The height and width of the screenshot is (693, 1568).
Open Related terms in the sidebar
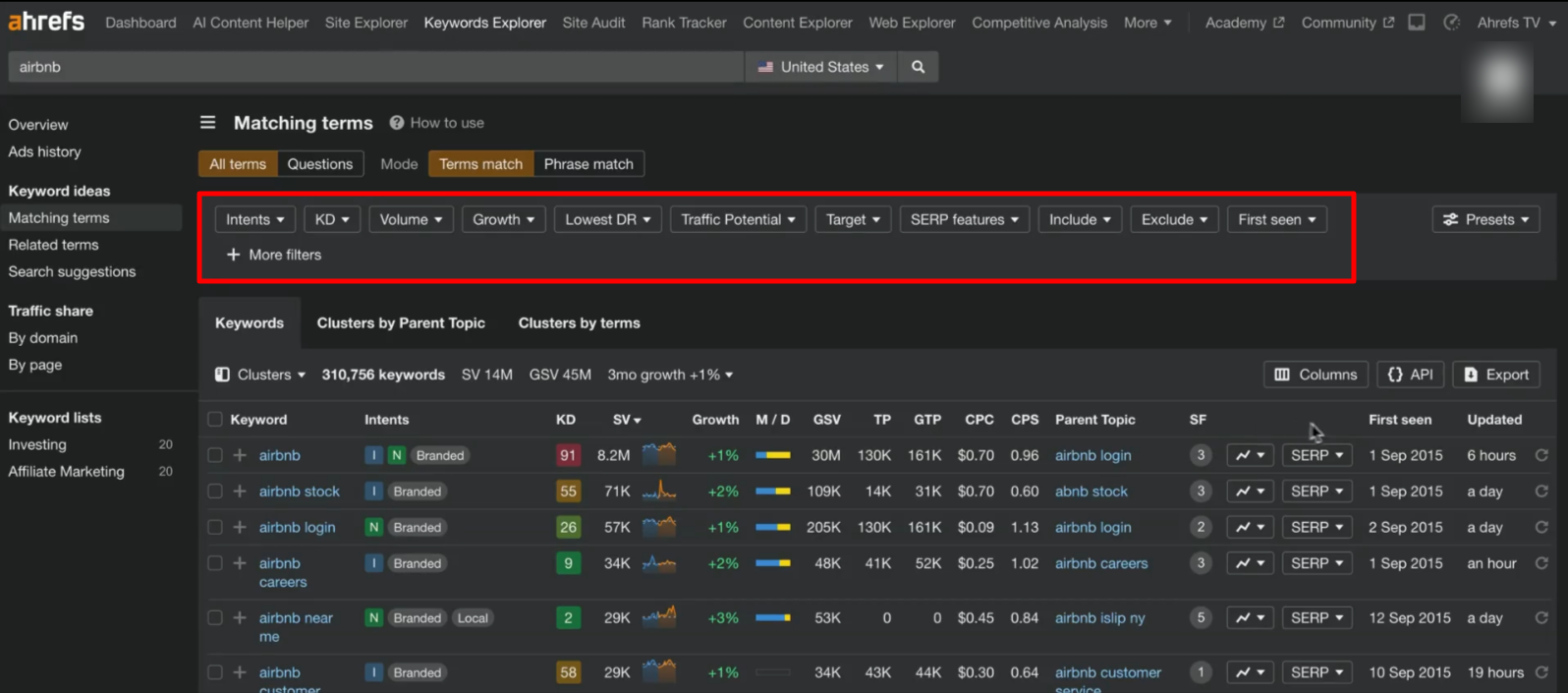(53, 245)
